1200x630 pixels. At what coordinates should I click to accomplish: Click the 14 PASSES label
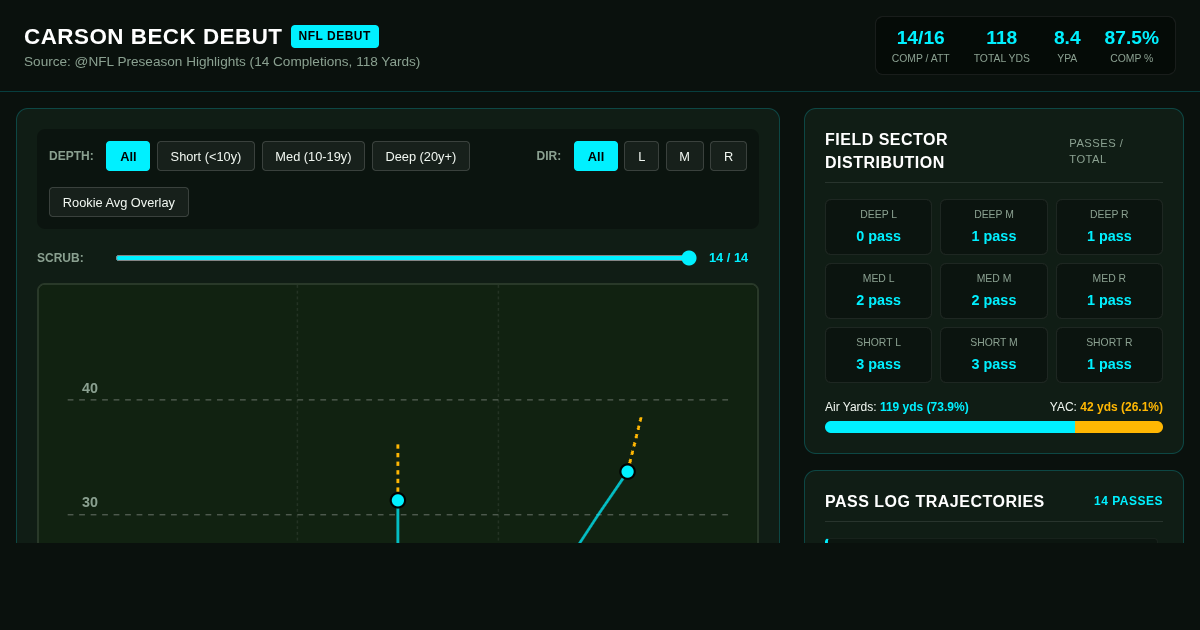pyautogui.click(x=1128, y=501)
